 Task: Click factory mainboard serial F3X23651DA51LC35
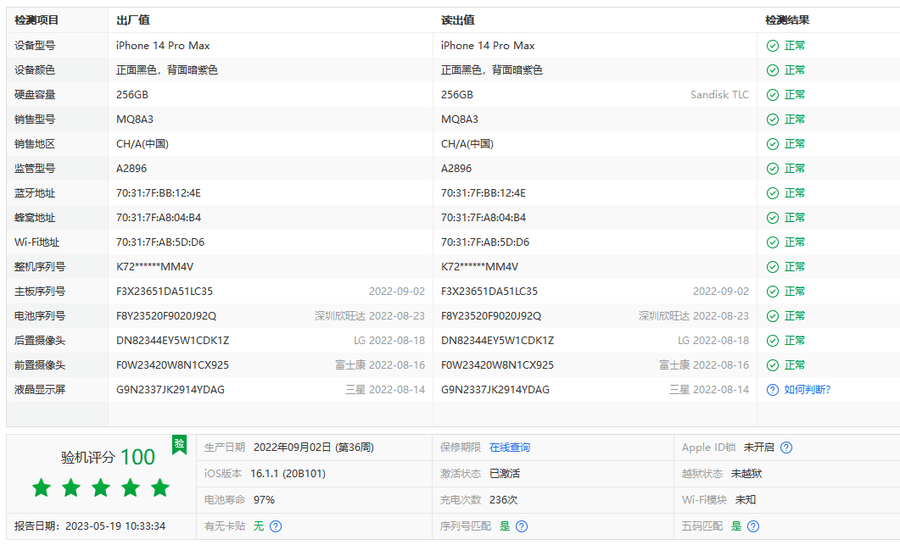click(x=164, y=291)
